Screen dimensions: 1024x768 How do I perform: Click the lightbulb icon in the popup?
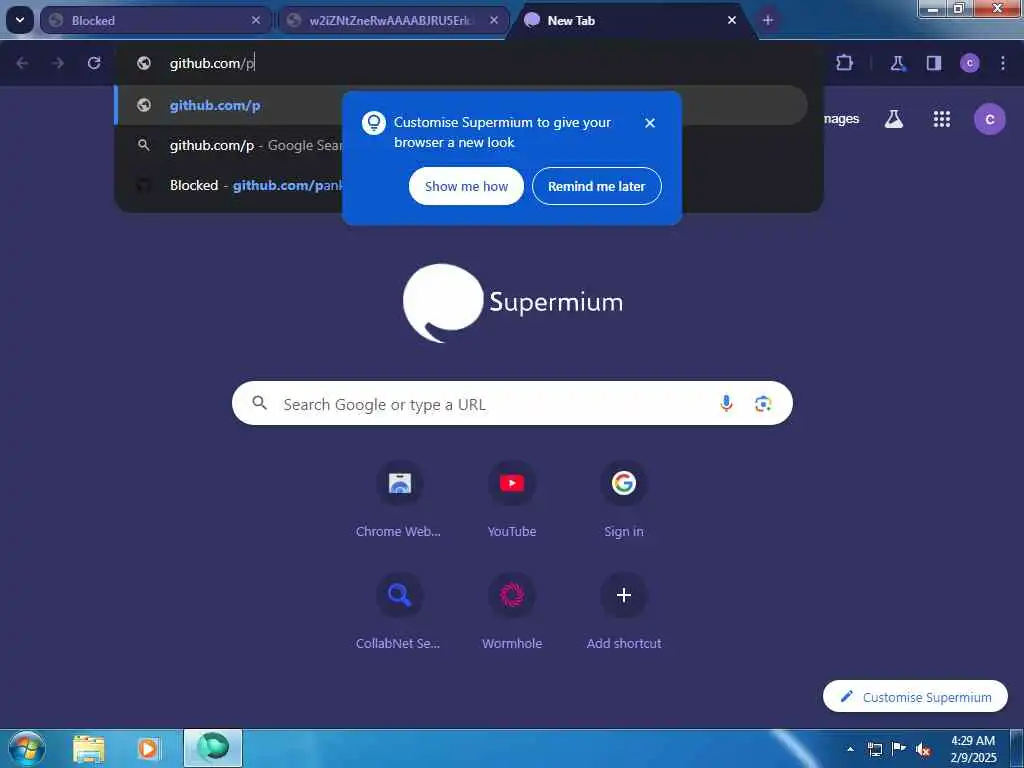coord(374,123)
